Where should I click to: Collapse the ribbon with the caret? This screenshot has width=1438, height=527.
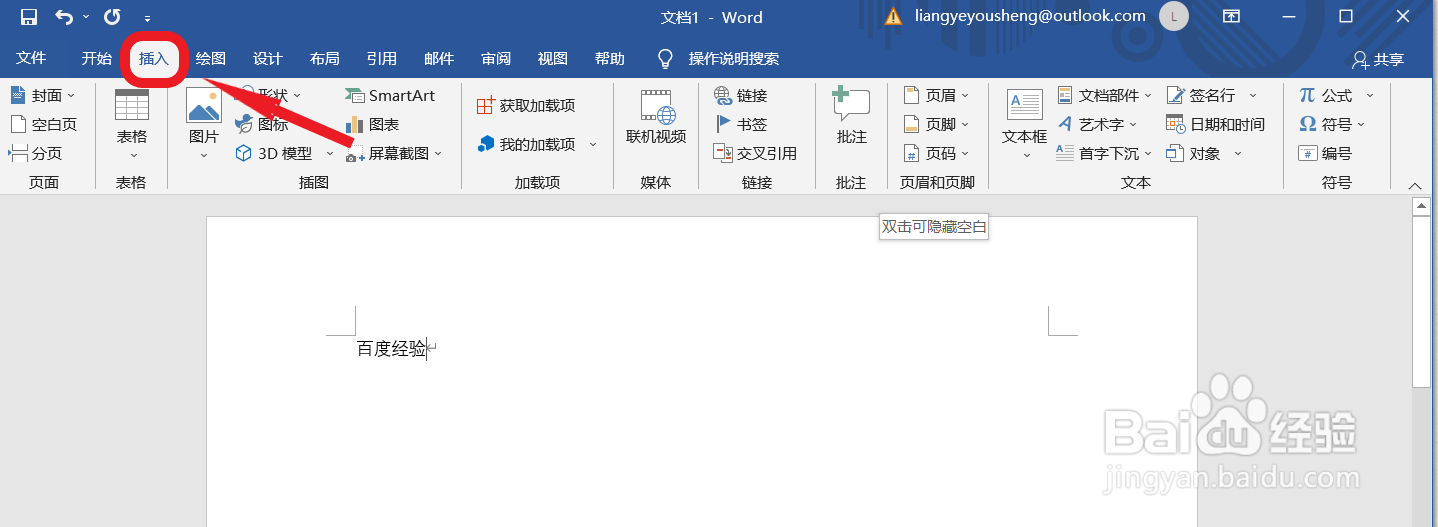tap(1414, 186)
